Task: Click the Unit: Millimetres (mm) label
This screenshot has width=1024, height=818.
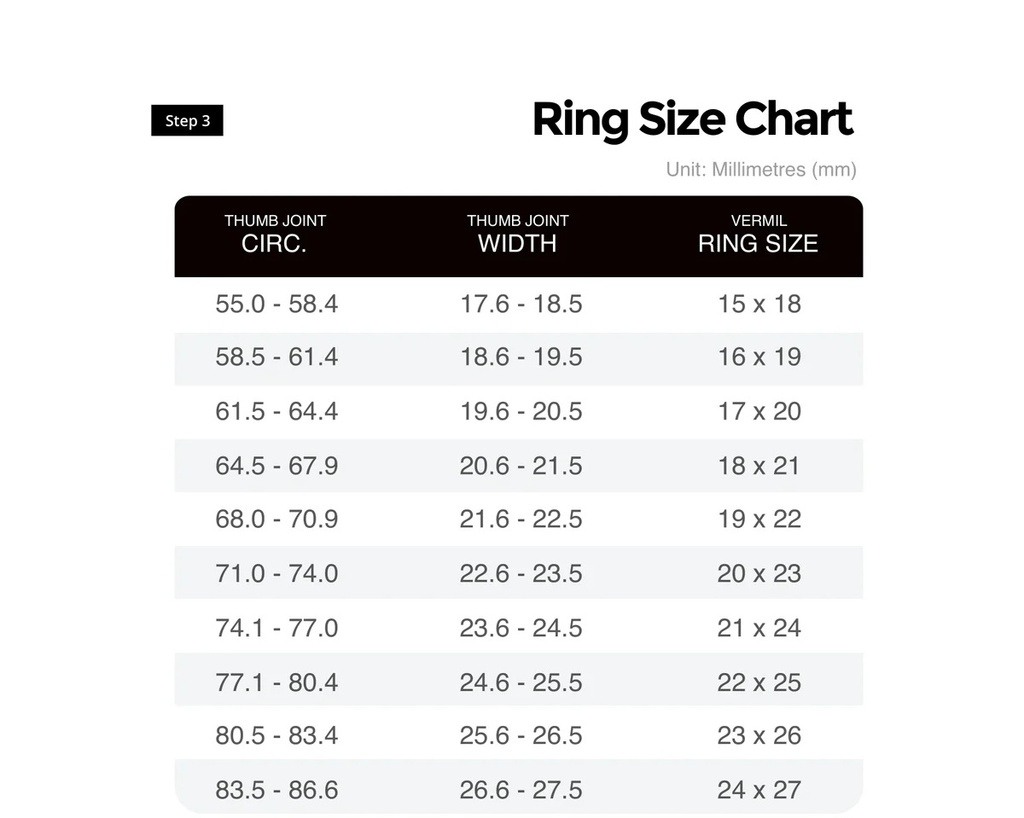Action: click(760, 170)
